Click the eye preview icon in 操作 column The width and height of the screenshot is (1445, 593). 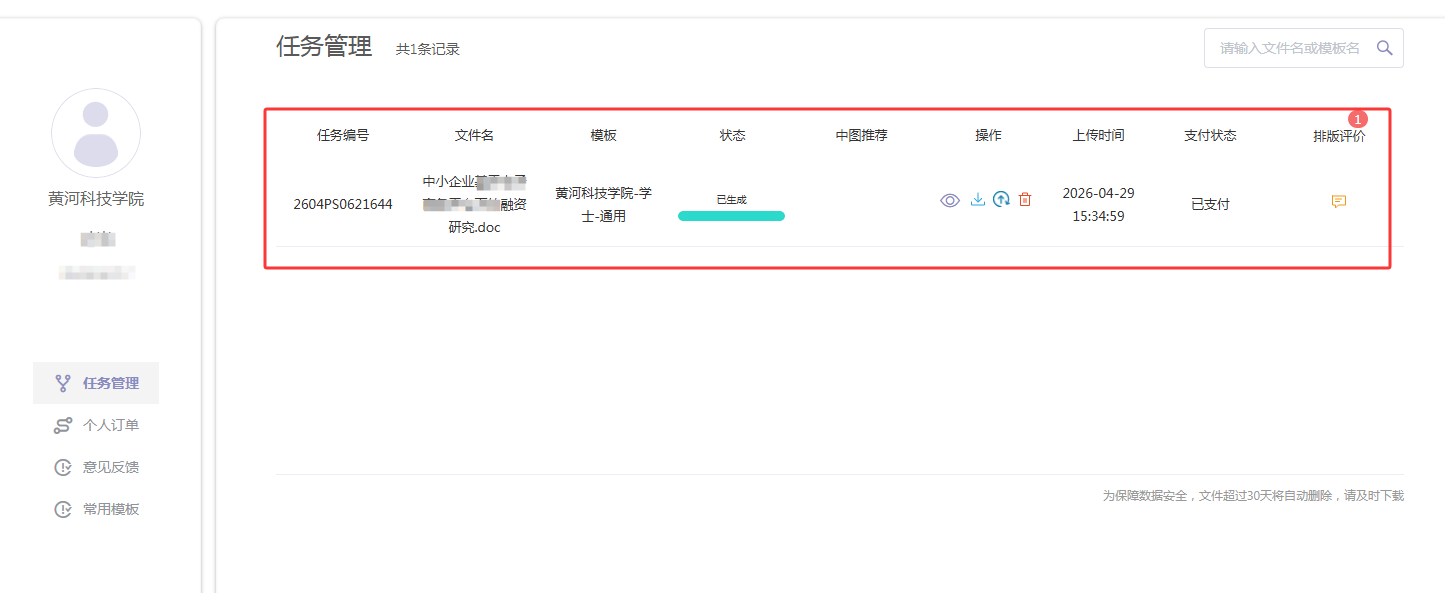point(950,200)
